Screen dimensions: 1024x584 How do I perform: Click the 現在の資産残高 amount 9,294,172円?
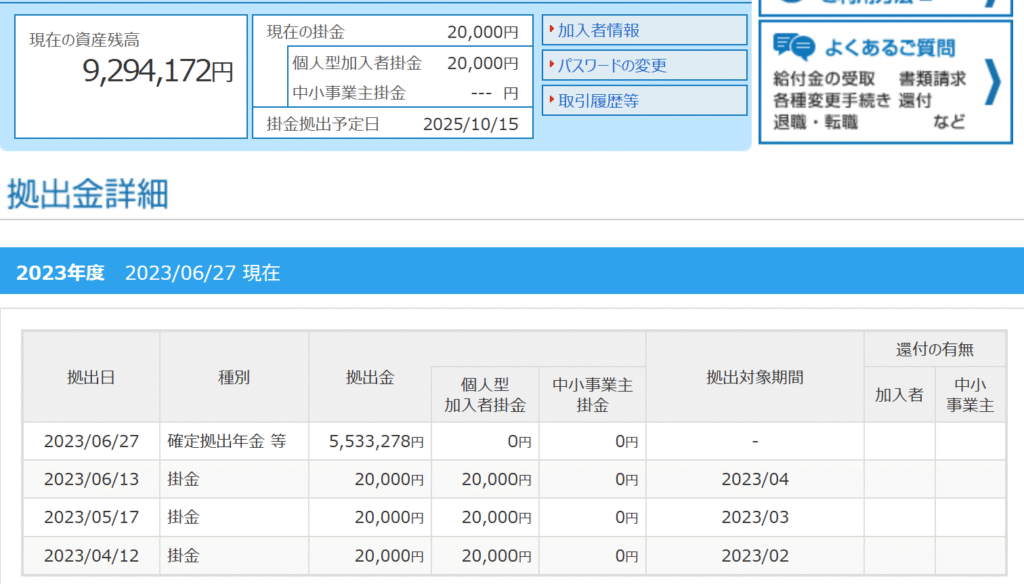[158, 72]
